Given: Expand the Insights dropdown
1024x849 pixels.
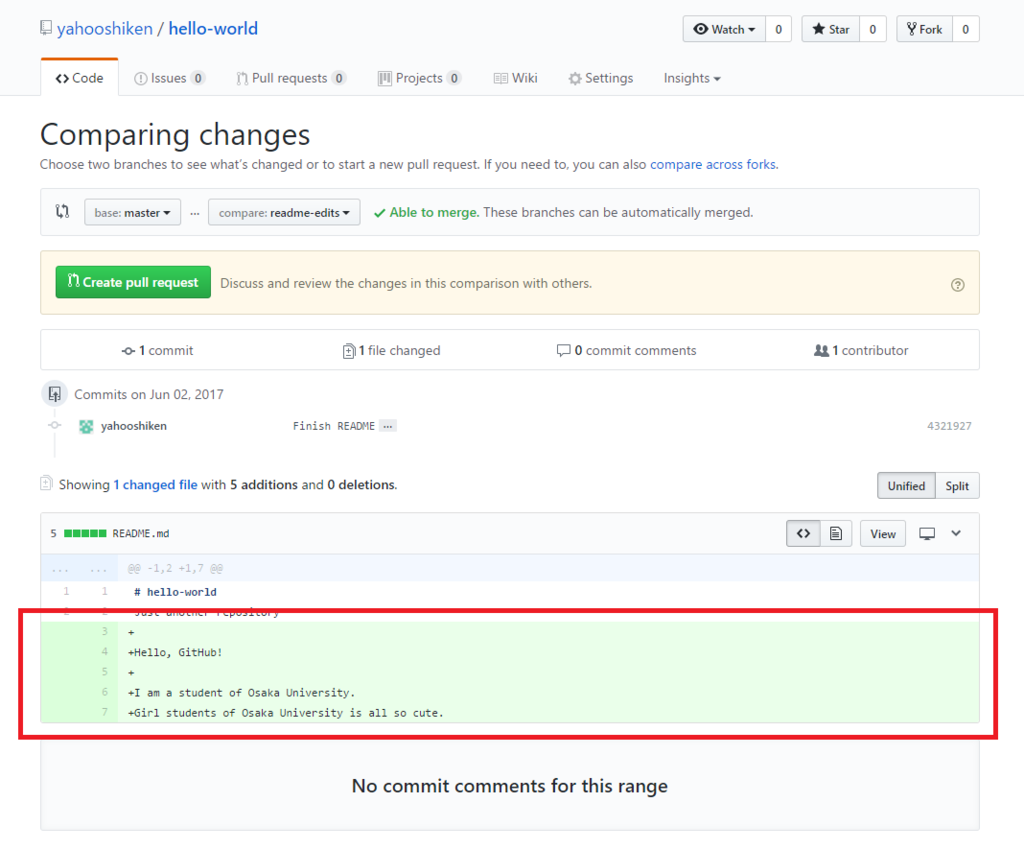Looking at the screenshot, I should point(692,78).
